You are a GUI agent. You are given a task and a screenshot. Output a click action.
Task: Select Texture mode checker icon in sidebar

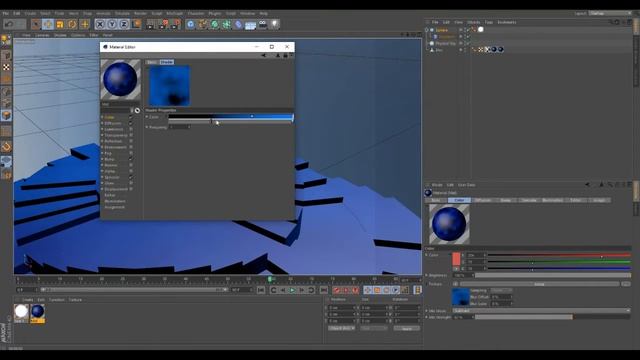(x=6, y=67)
